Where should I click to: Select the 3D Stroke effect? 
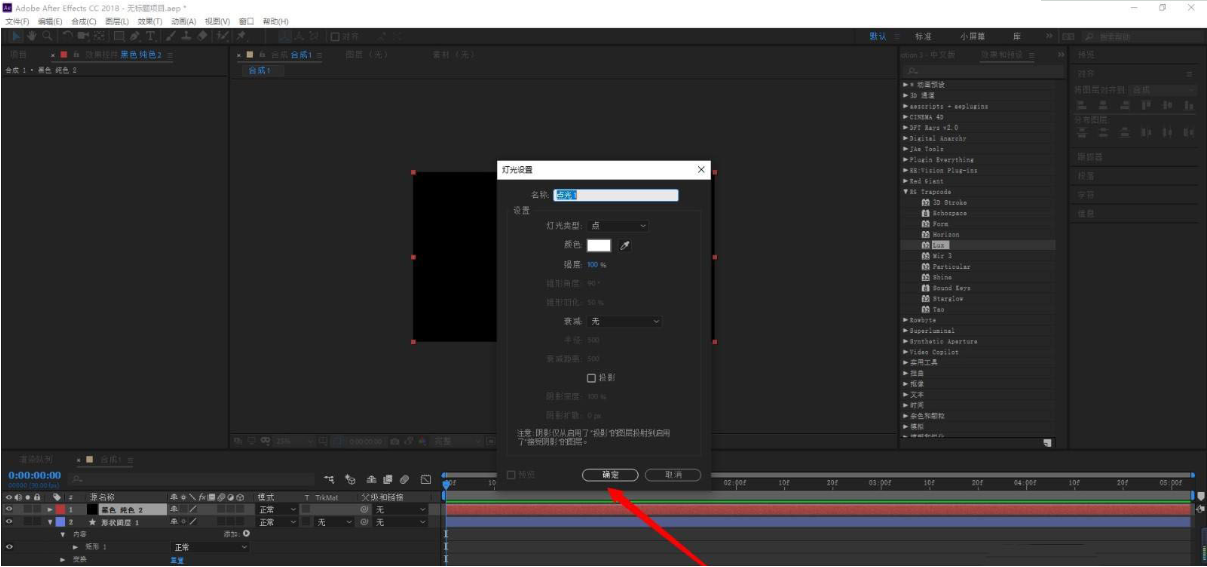tap(950, 202)
